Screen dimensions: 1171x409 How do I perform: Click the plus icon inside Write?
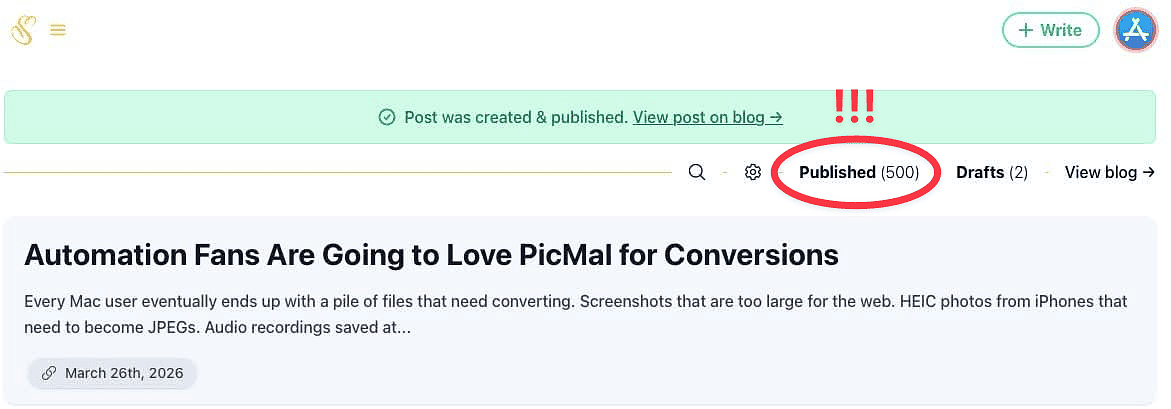tap(1025, 30)
